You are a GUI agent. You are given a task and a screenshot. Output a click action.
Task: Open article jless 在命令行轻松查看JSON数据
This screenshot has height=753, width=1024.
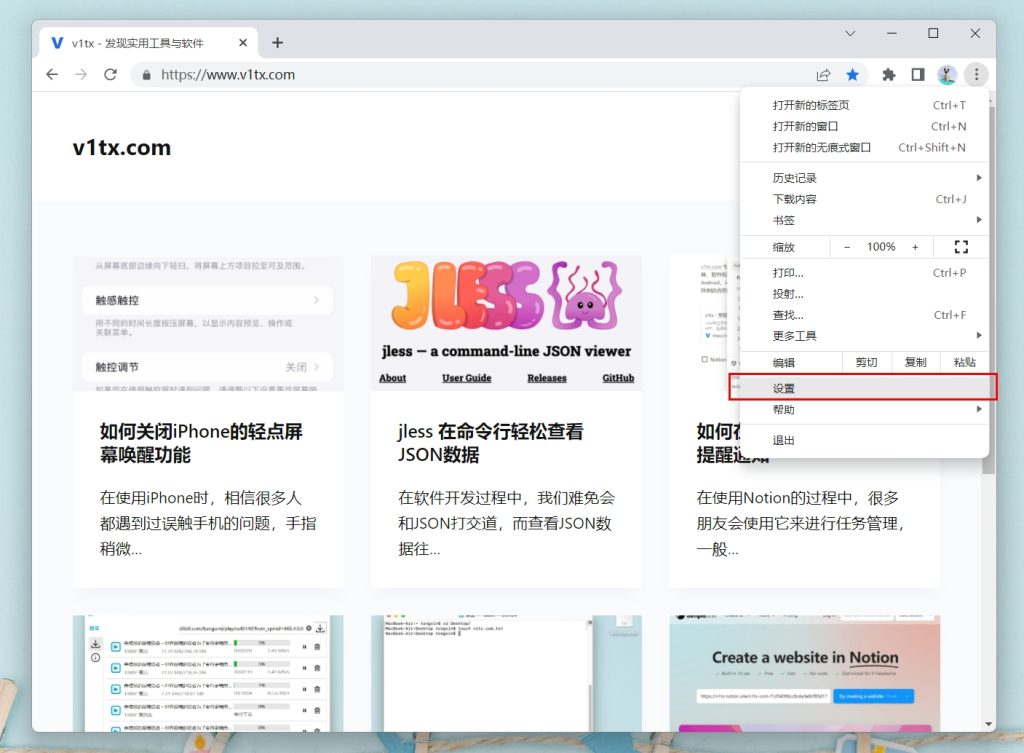click(x=490, y=443)
